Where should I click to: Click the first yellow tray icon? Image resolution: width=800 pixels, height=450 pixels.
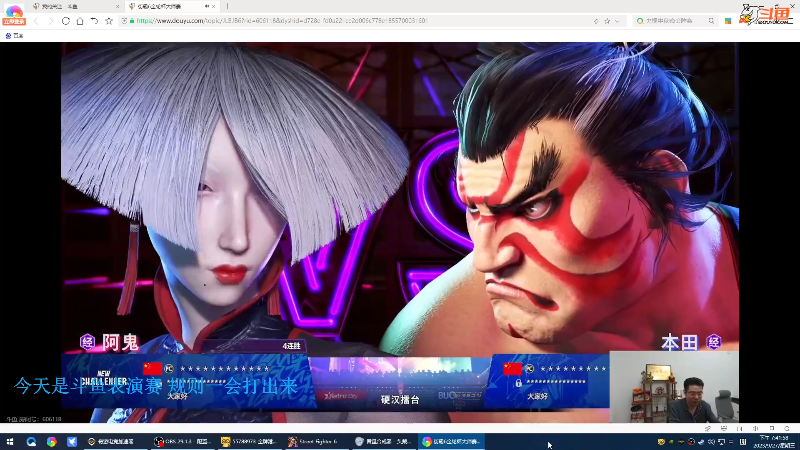[661, 442]
